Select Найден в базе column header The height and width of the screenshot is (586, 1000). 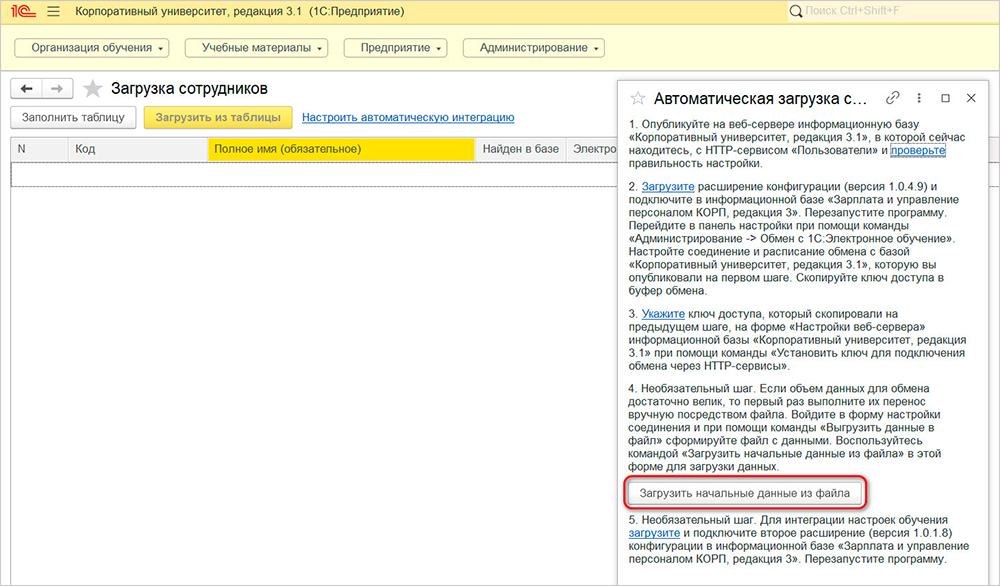click(520, 149)
